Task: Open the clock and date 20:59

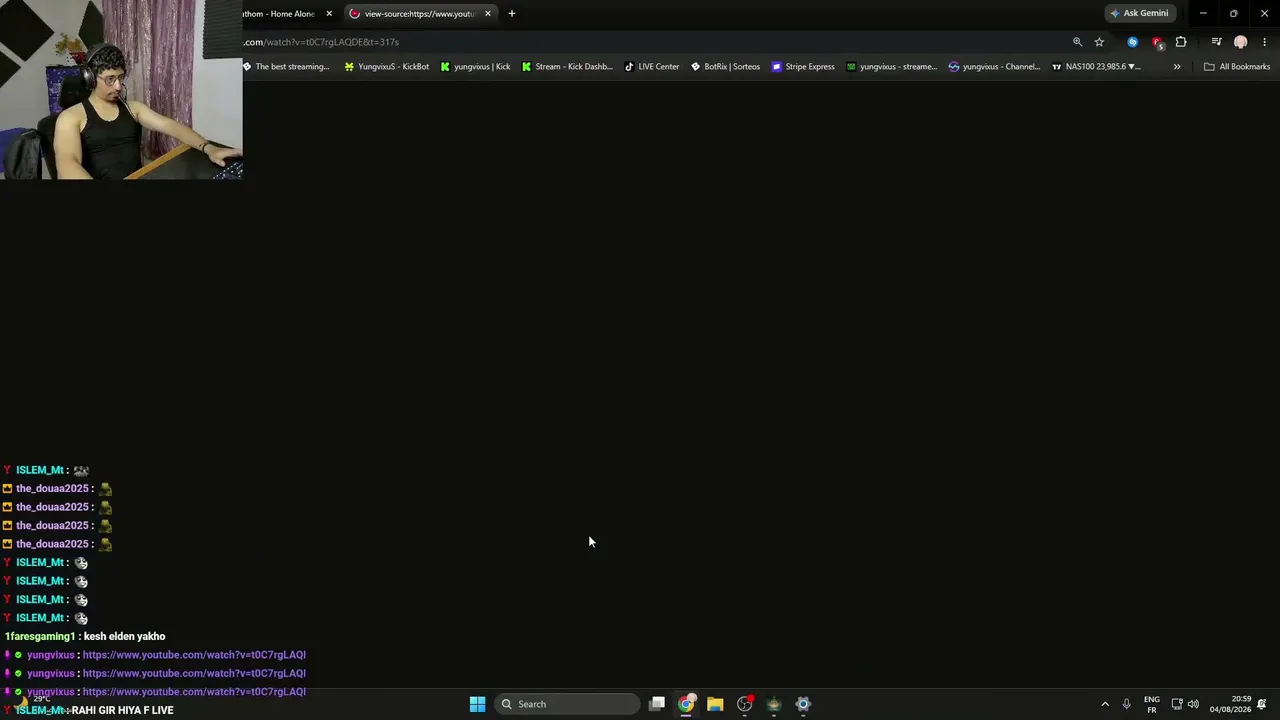Action: (1230, 704)
